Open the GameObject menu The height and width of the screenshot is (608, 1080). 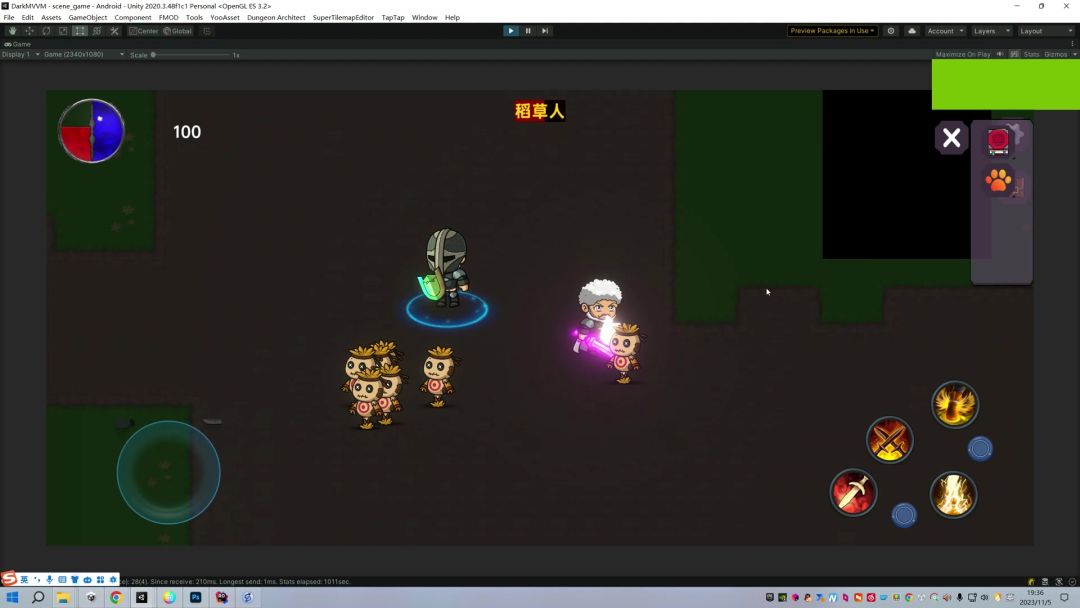click(x=88, y=17)
